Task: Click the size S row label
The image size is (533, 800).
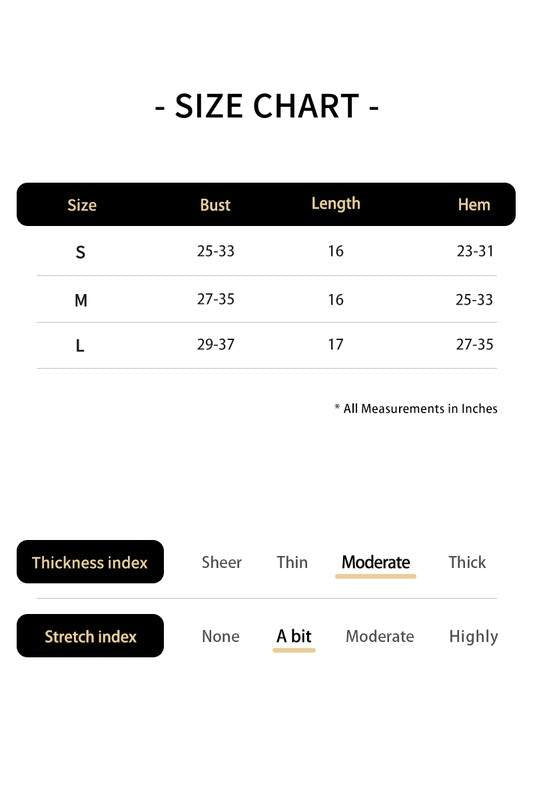Action: point(80,252)
